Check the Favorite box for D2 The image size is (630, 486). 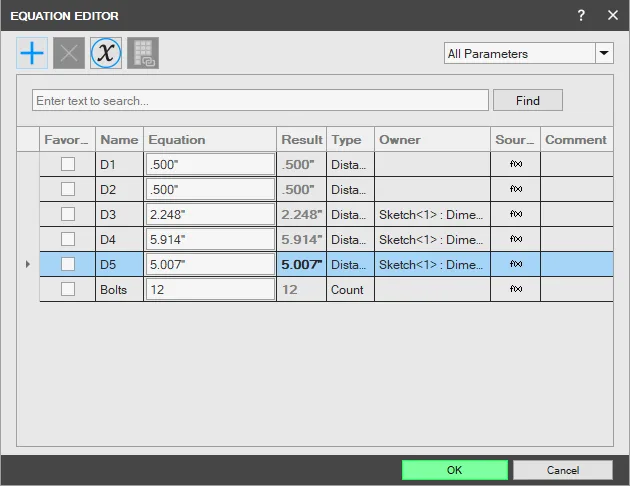(68, 189)
